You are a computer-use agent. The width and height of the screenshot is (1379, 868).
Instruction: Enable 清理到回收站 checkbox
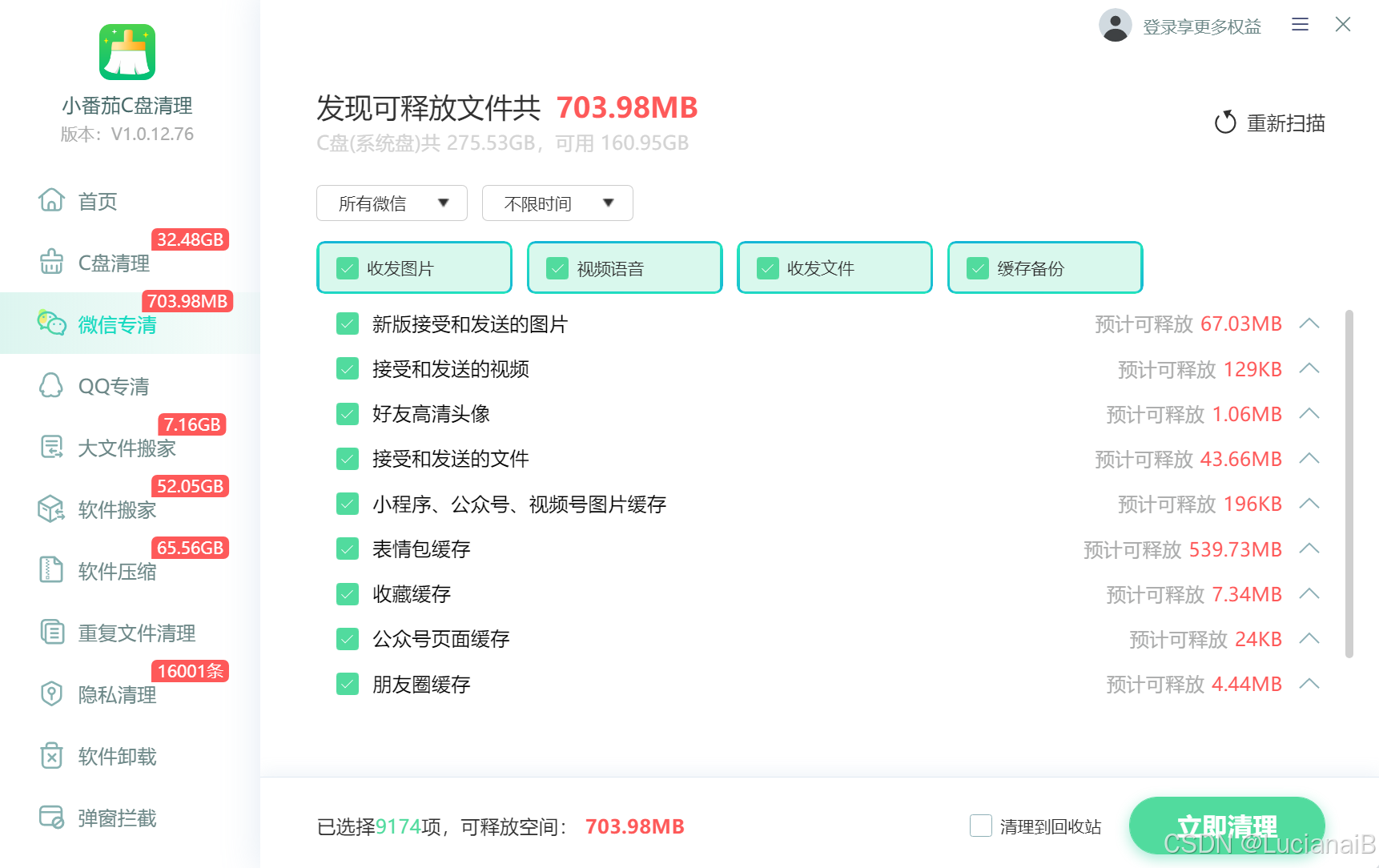tap(981, 826)
